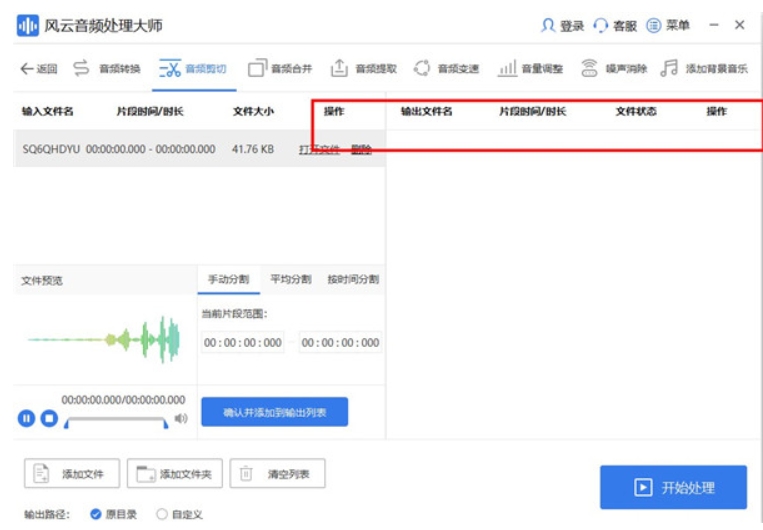This screenshot has height=530, width=763.
Task: Click 确认并添加到输出列表 button
Action: click(274, 412)
